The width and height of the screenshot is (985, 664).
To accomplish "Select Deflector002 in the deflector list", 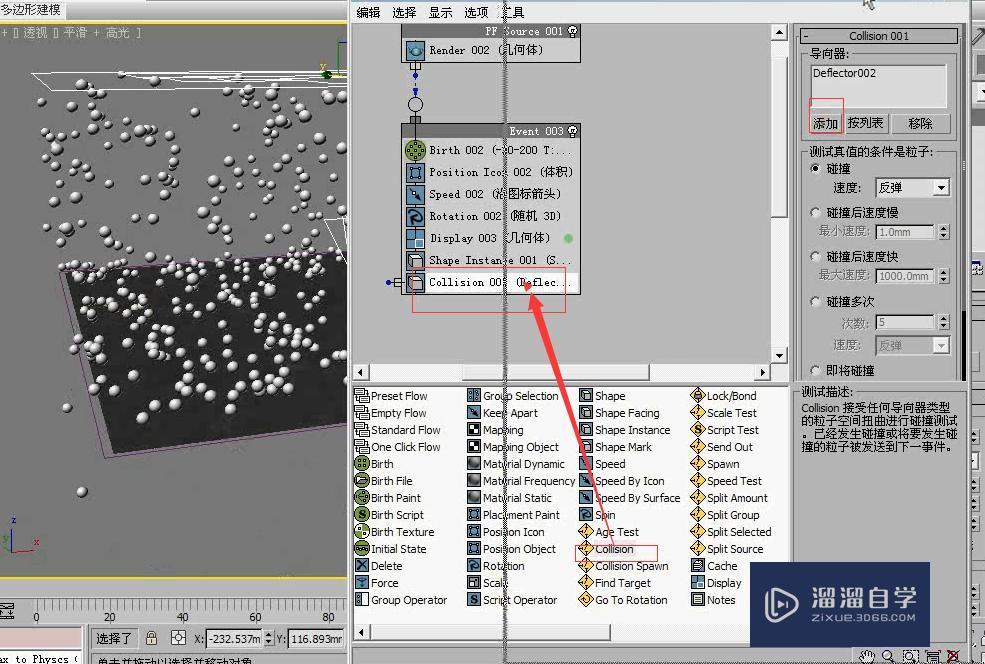I will point(844,73).
